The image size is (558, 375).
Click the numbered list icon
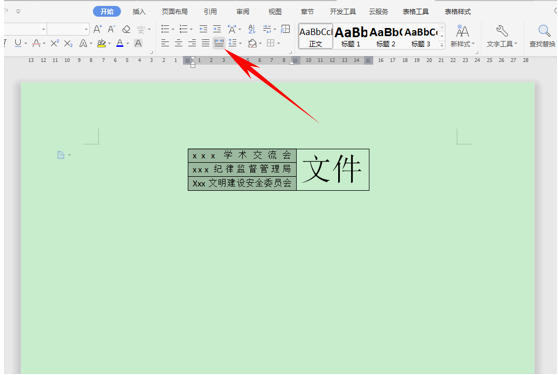tap(183, 29)
